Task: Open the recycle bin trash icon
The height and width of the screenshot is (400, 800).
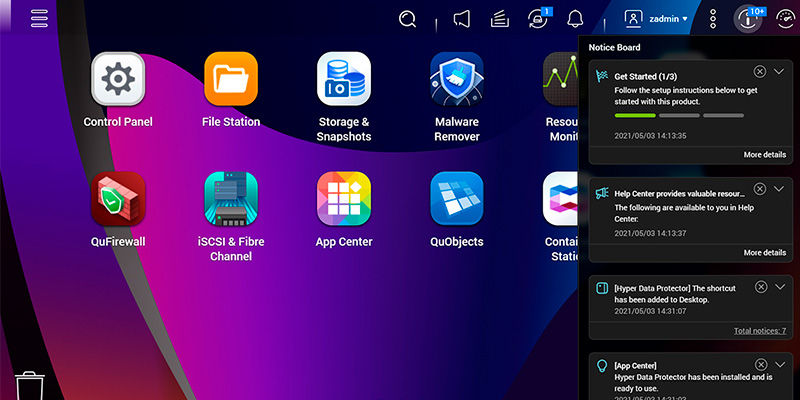Action: (30, 386)
